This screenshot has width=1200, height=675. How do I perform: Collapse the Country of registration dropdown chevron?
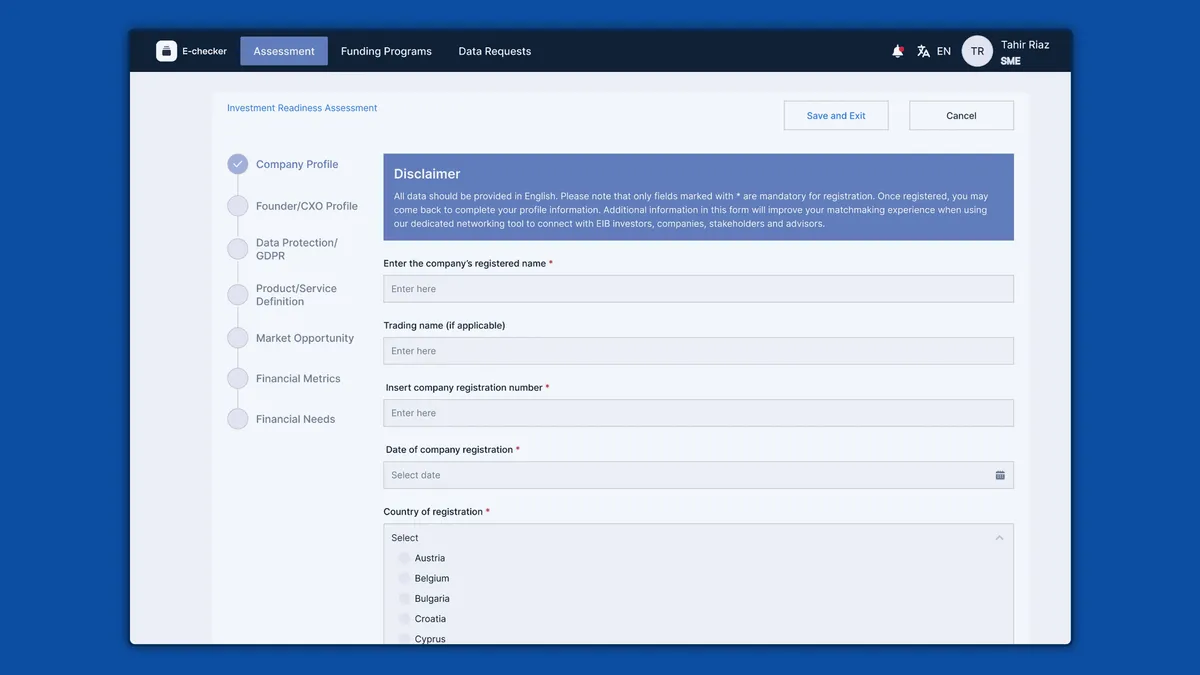pyautogui.click(x=999, y=538)
